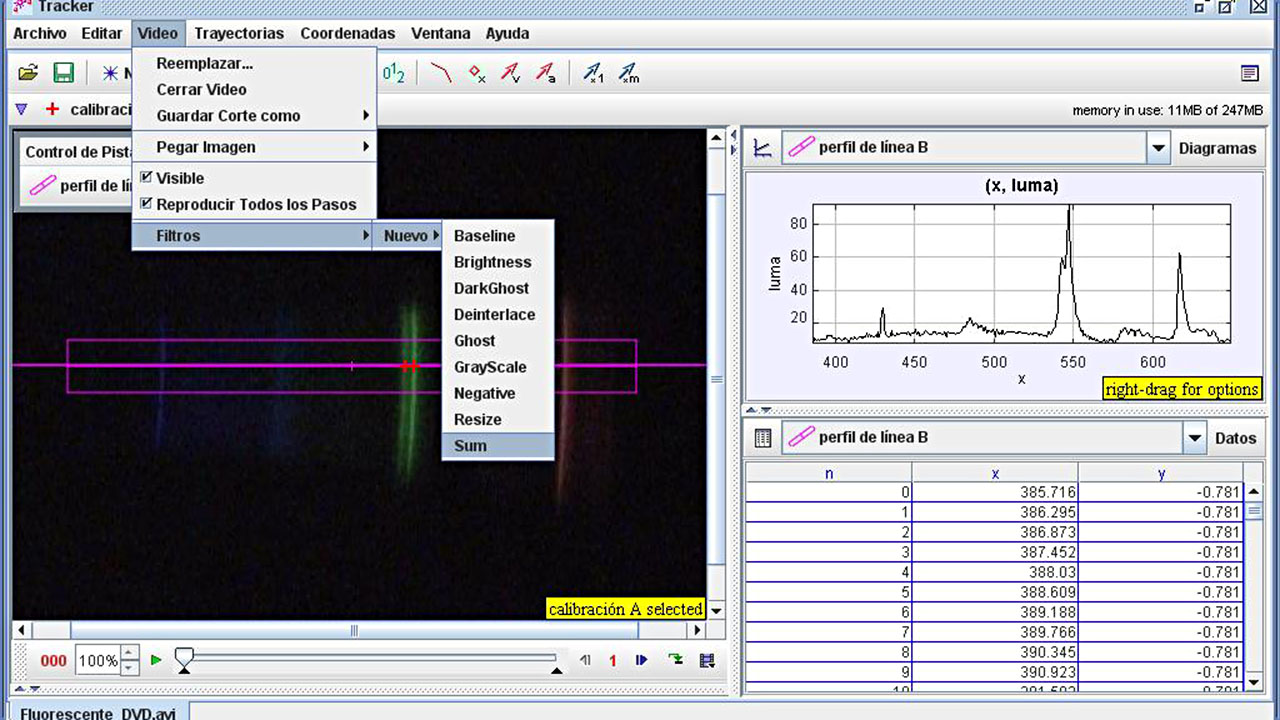Image resolution: width=1280 pixels, height=720 pixels.
Task: Expand Pegar Imagen submenu
Action: [254, 147]
